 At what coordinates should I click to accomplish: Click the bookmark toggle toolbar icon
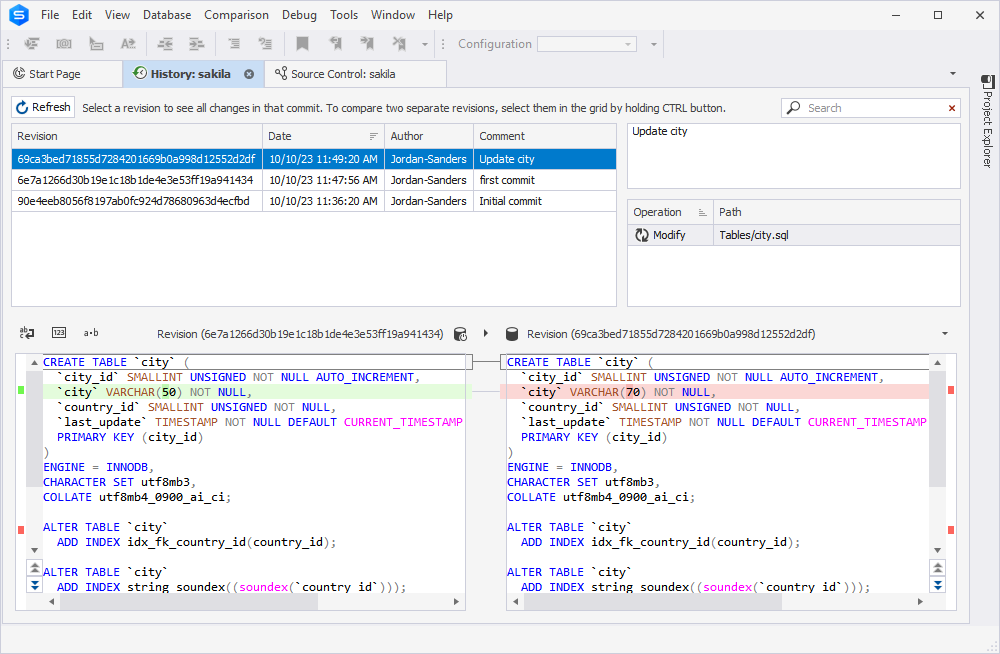click(302, 43)
